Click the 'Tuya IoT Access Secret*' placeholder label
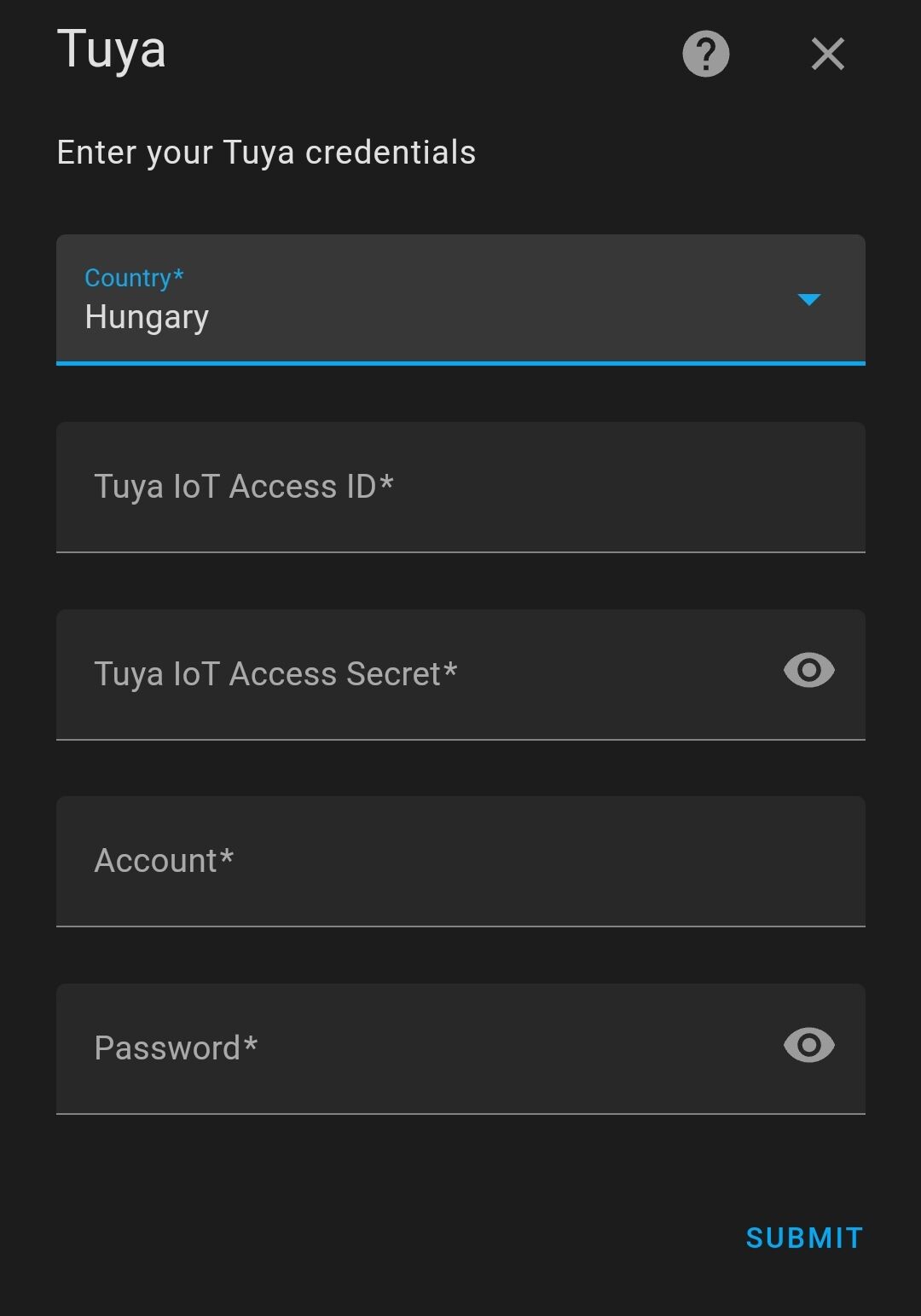Viewport: 921px width, 1316px height. (x=275, y=674)
